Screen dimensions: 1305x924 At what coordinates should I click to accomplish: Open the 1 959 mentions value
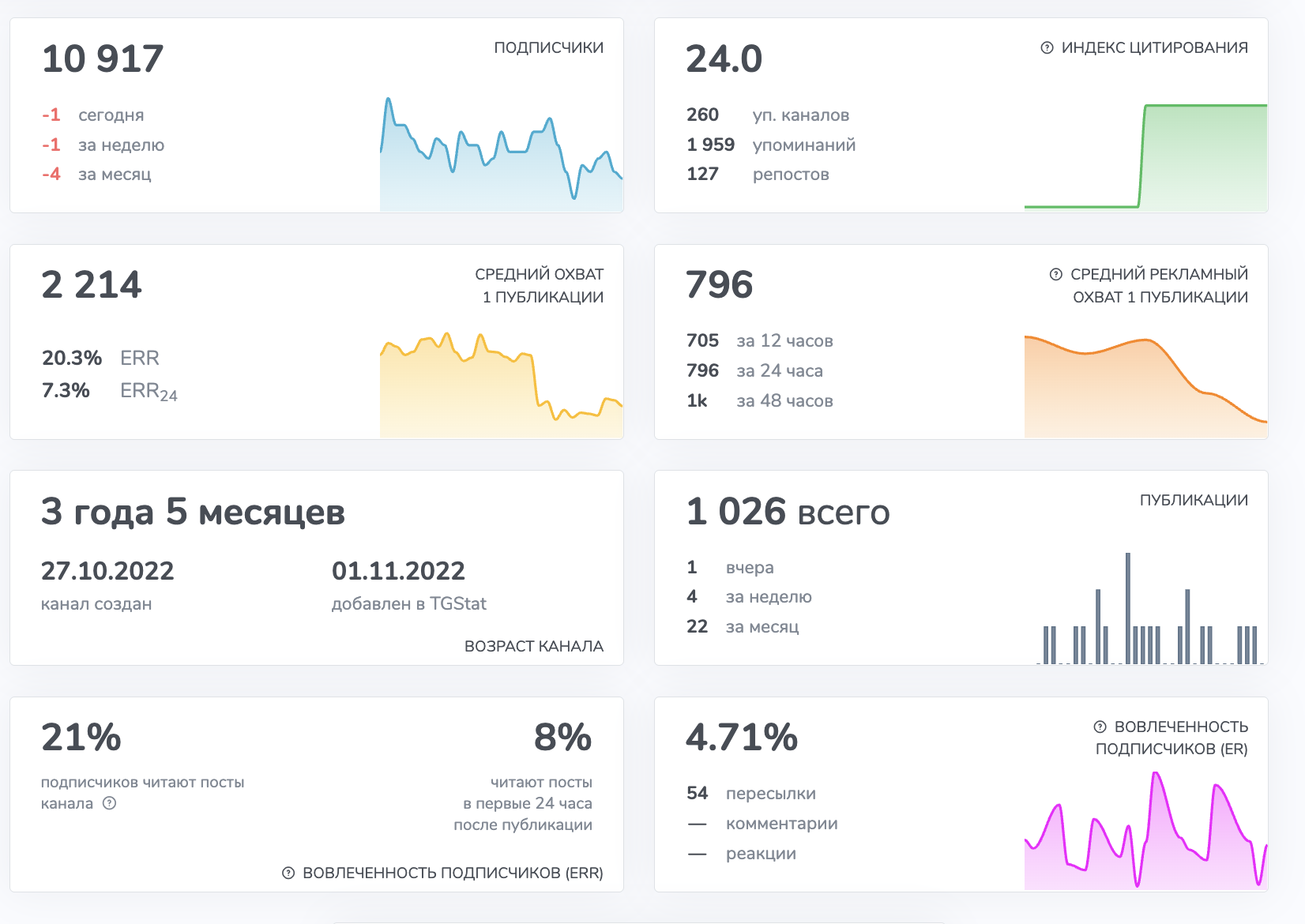(x=709, y=145)
